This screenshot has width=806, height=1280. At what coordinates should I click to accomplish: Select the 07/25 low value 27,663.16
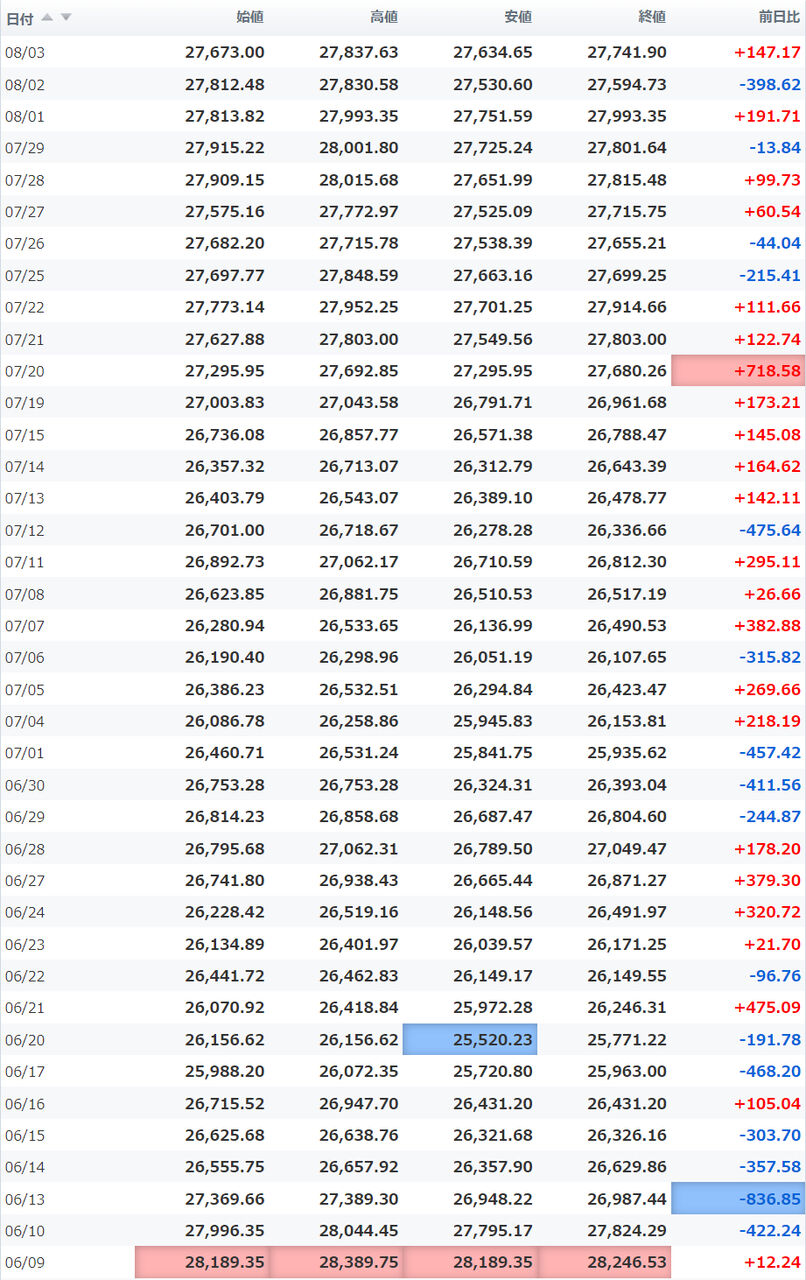pos(493,276)
